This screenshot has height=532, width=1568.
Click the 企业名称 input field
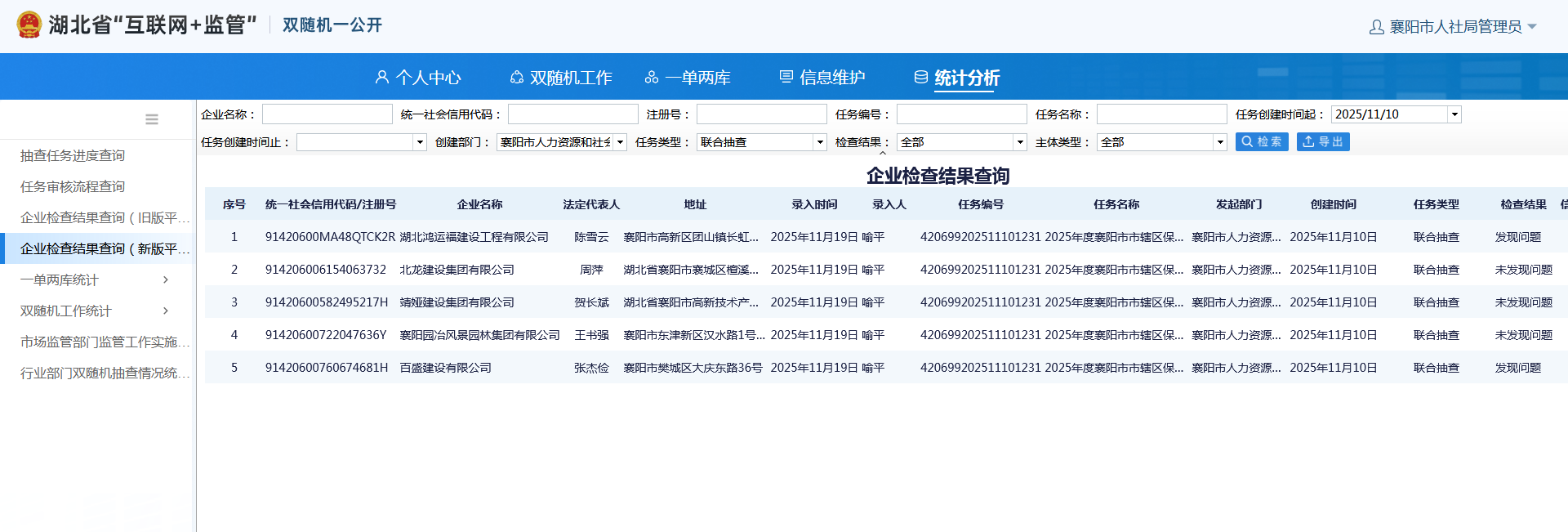327,114
